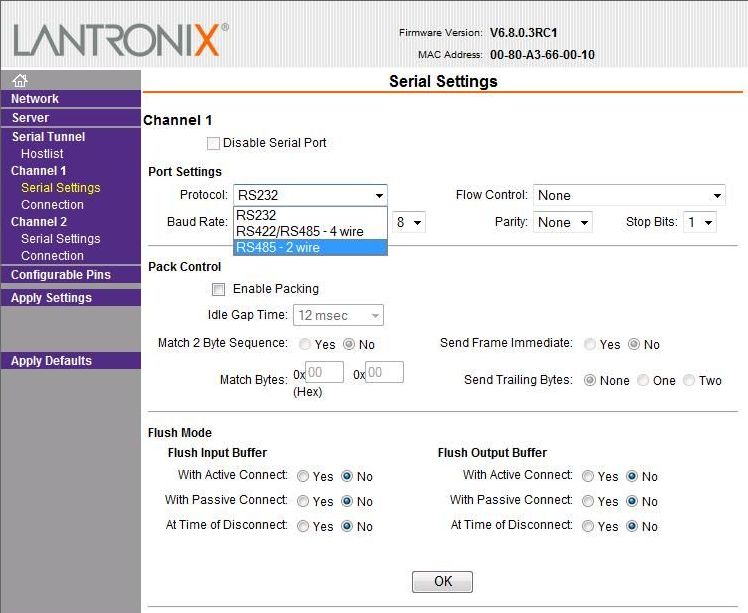748x613 pixels.
Task: Select Two for Send Trailing Bytes
Action: 689,380
